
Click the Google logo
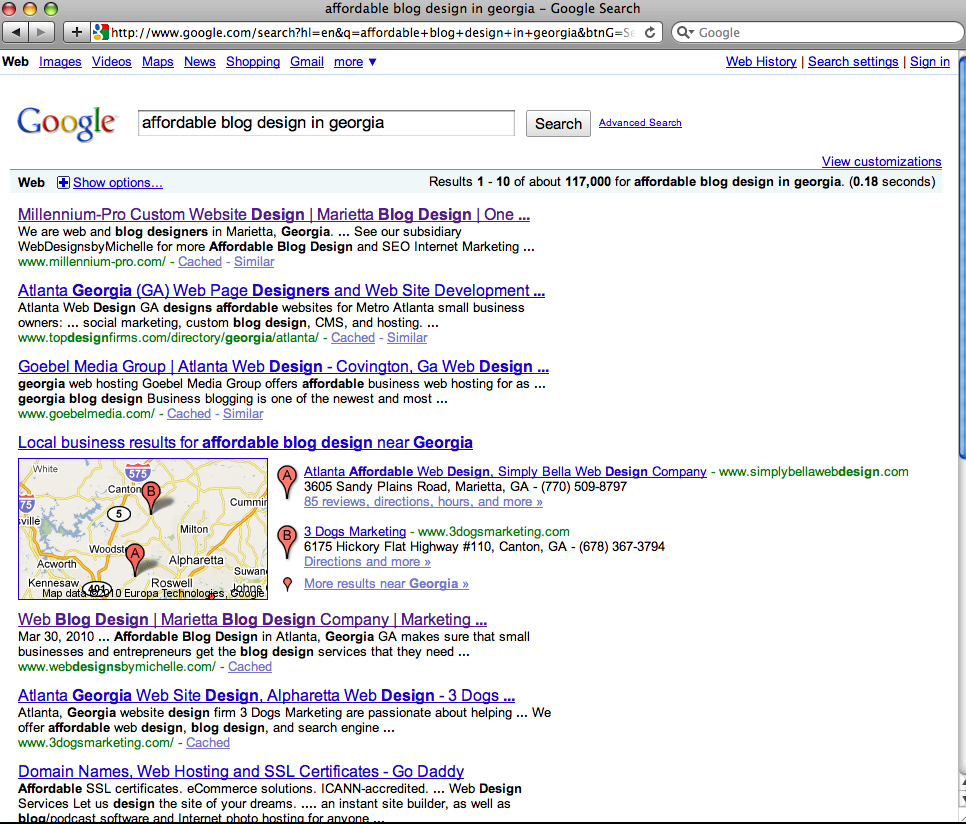click(66, 123)
